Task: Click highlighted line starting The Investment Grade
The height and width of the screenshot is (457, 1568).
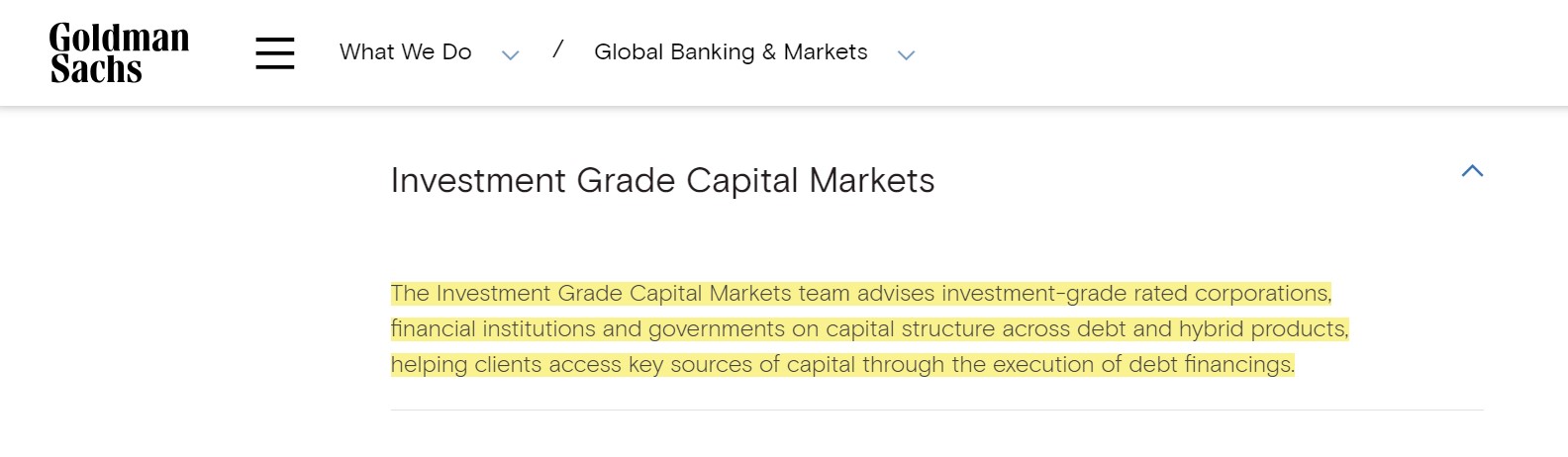Action: pos(861,294)
